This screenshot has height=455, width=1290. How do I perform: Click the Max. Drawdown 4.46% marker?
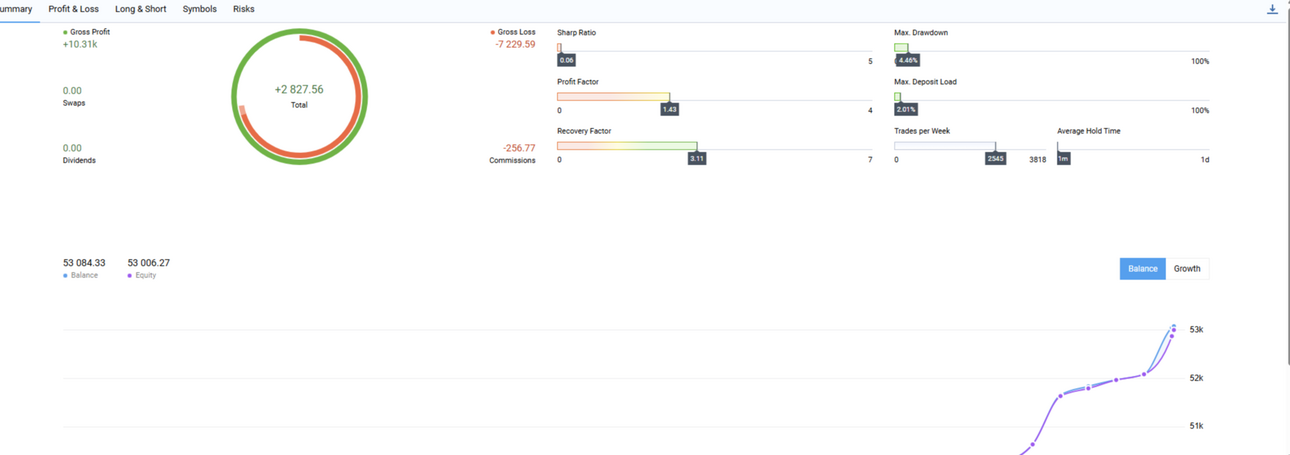point(908,61)
